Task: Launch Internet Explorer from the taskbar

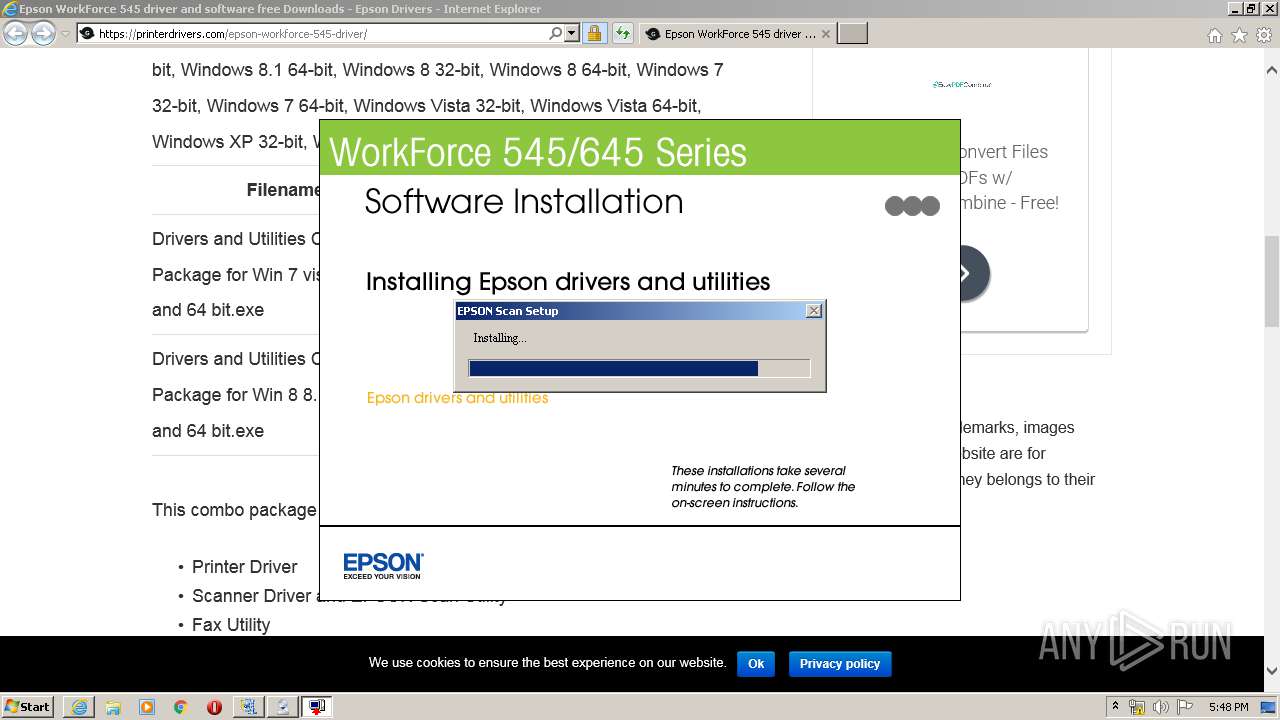Action: point(79,707)
